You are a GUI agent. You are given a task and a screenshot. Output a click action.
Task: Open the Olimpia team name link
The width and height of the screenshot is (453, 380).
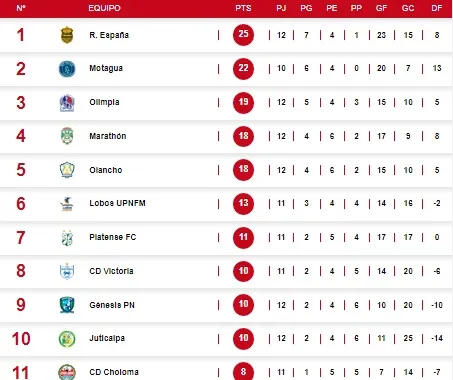(104, 102)
